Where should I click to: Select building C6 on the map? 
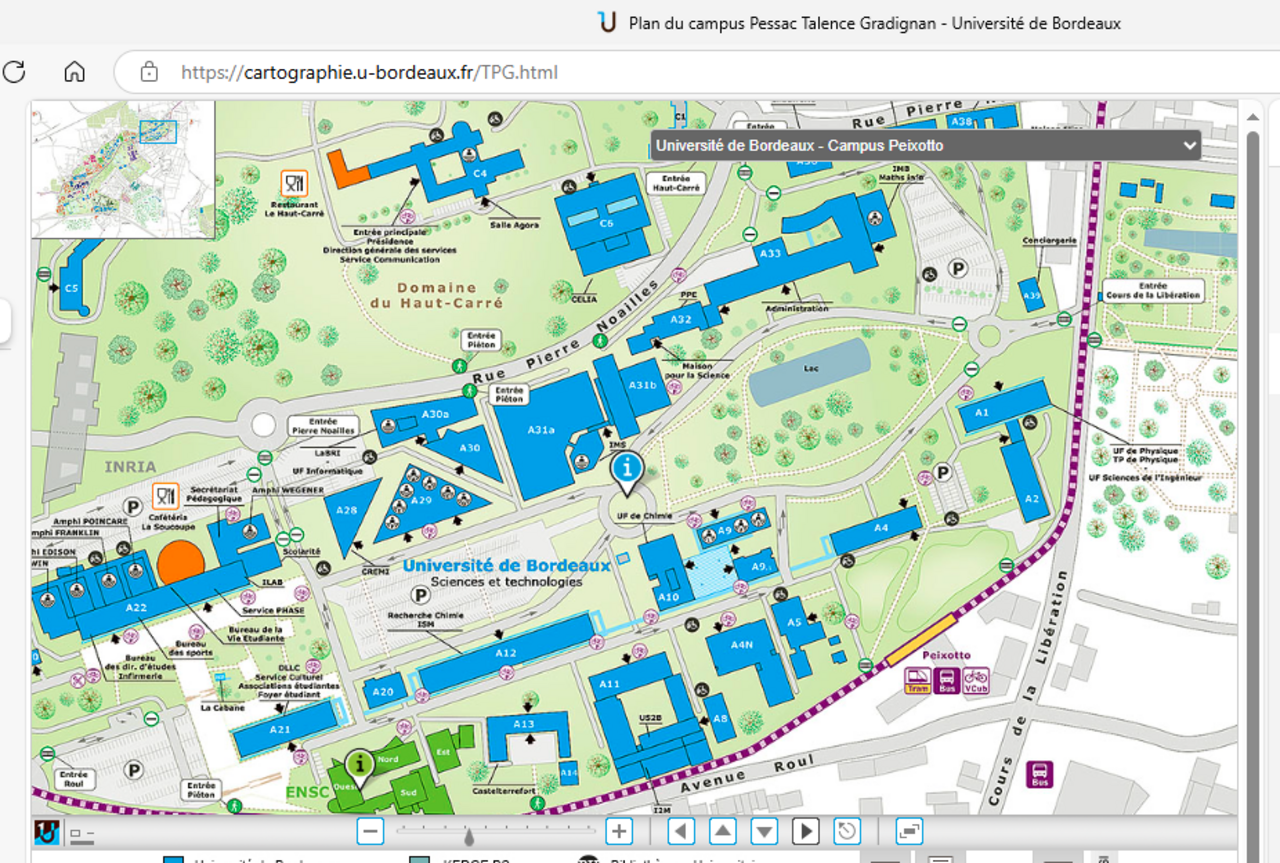pos(606,223)
